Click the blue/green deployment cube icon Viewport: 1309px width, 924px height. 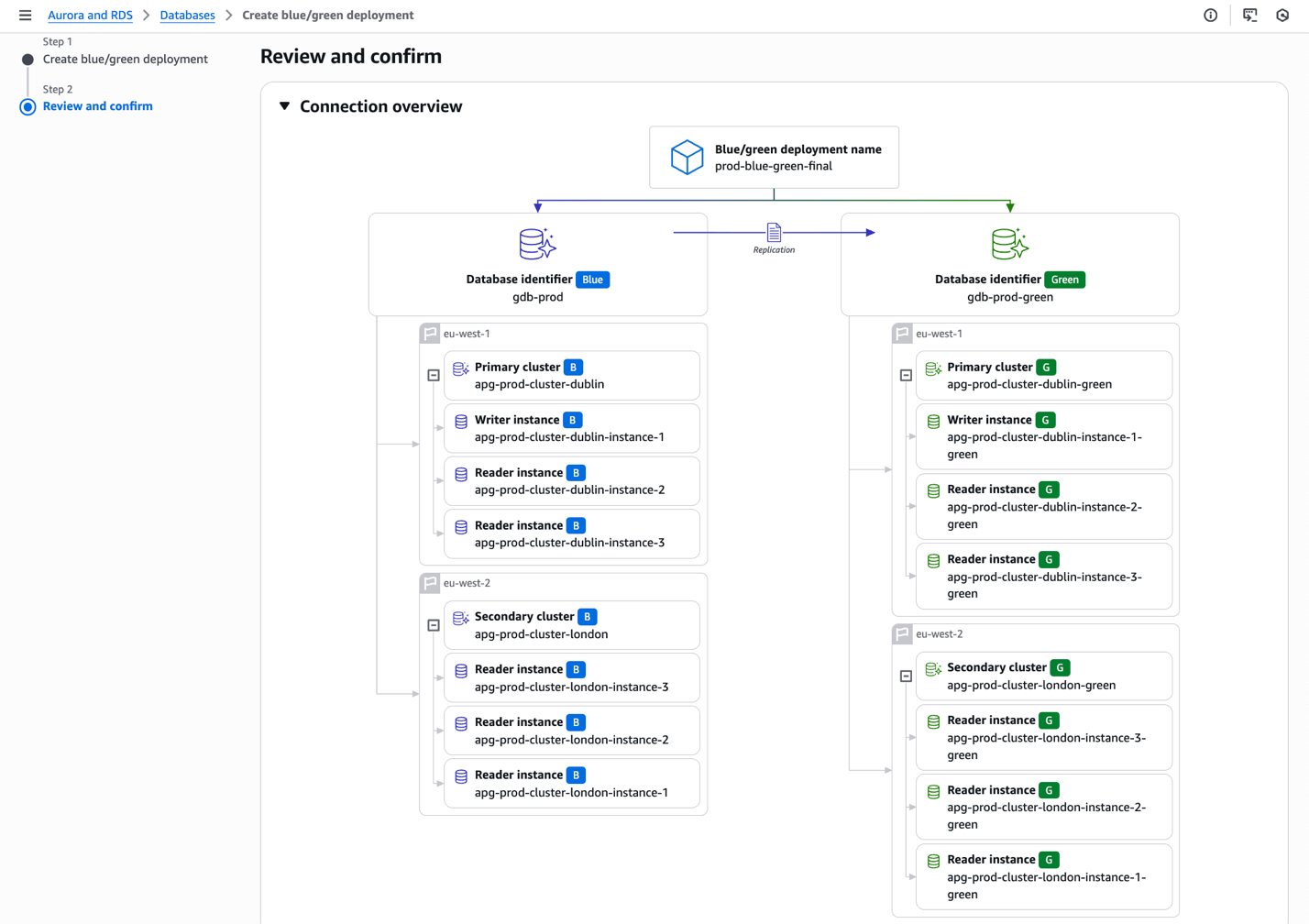coord(687,158)
